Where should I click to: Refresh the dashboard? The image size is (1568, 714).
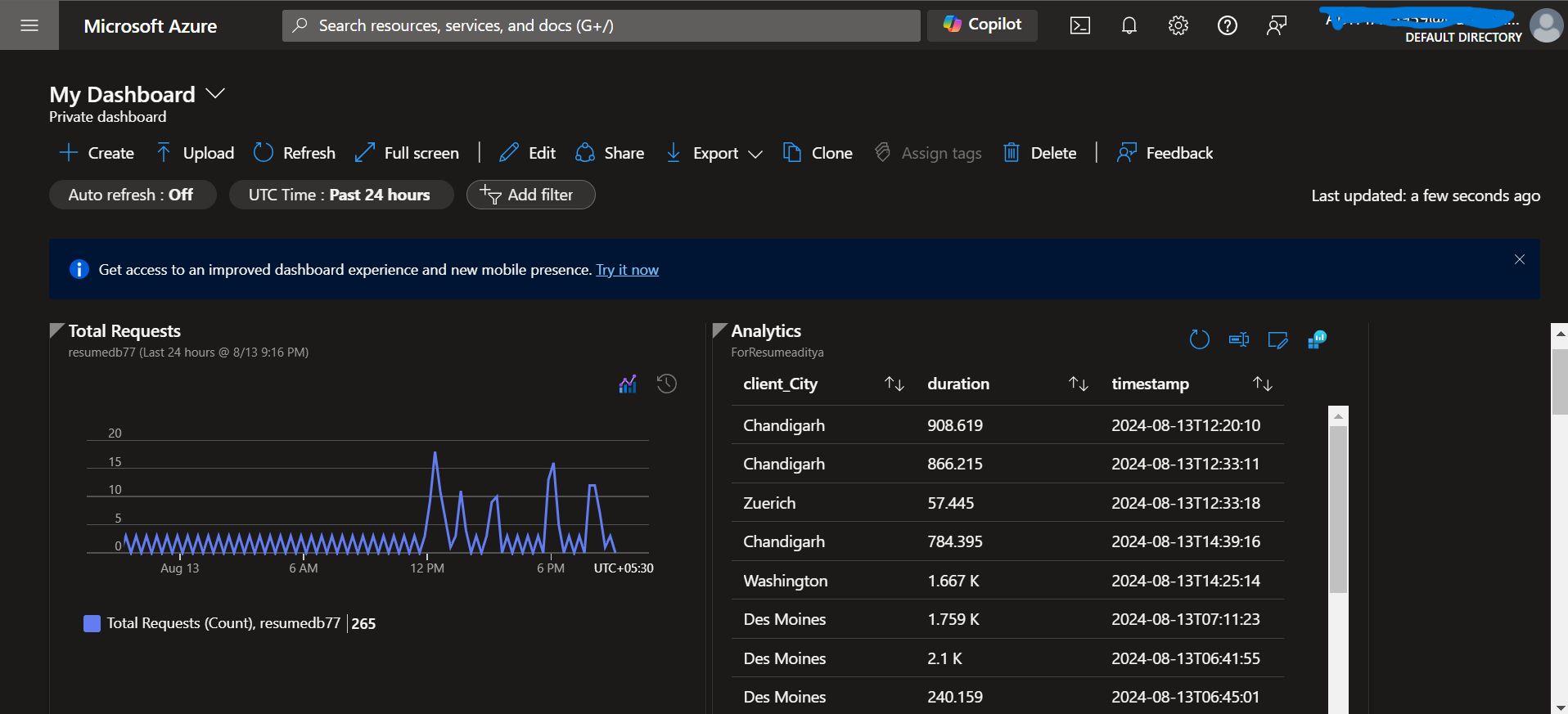click(295, 153)
